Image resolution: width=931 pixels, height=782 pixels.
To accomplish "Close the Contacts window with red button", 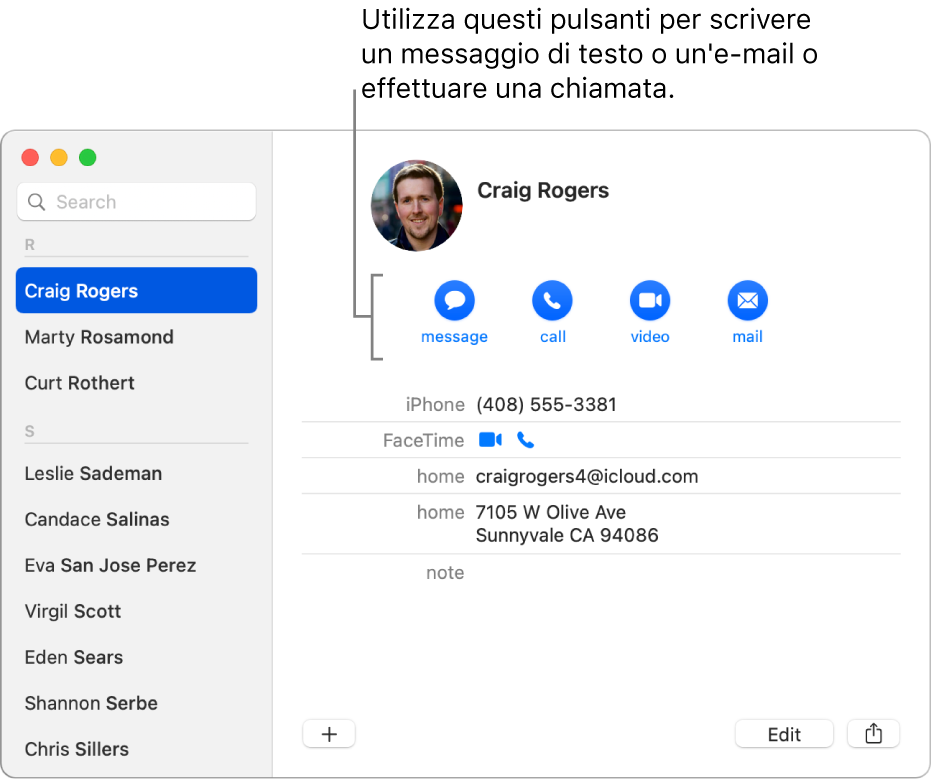I will 30,157.
